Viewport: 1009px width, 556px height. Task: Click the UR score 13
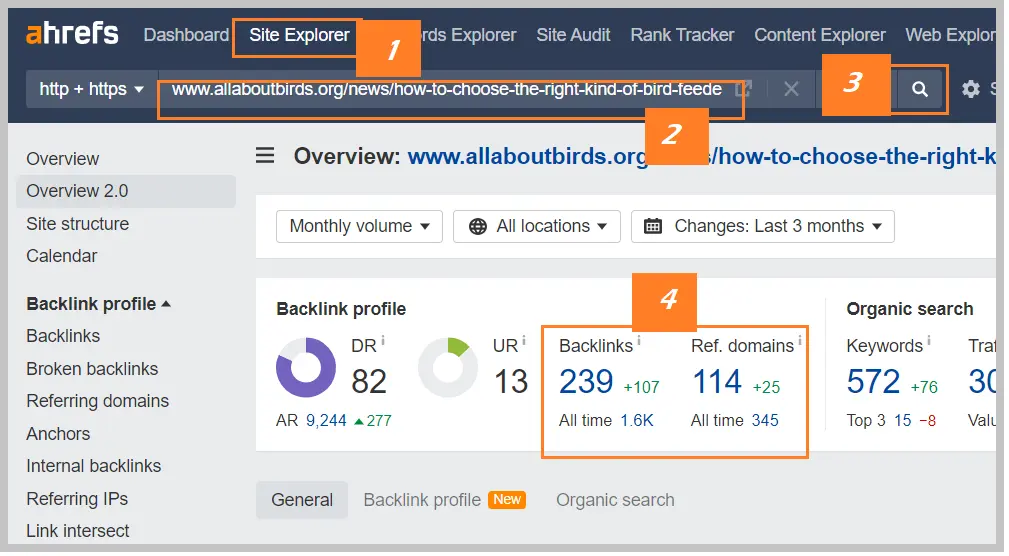(511, 382)
